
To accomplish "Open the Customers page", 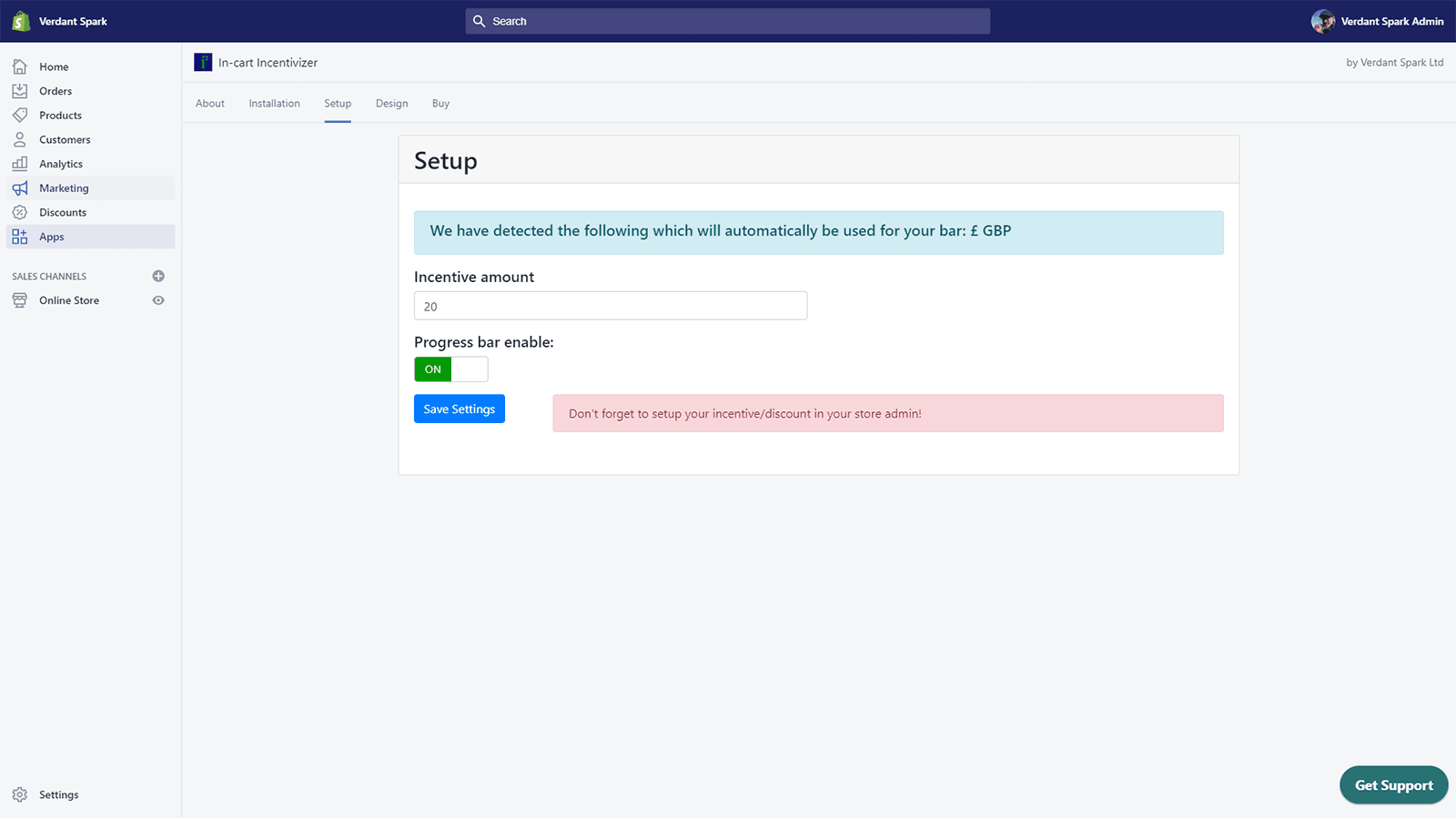I will coord(64,139).
